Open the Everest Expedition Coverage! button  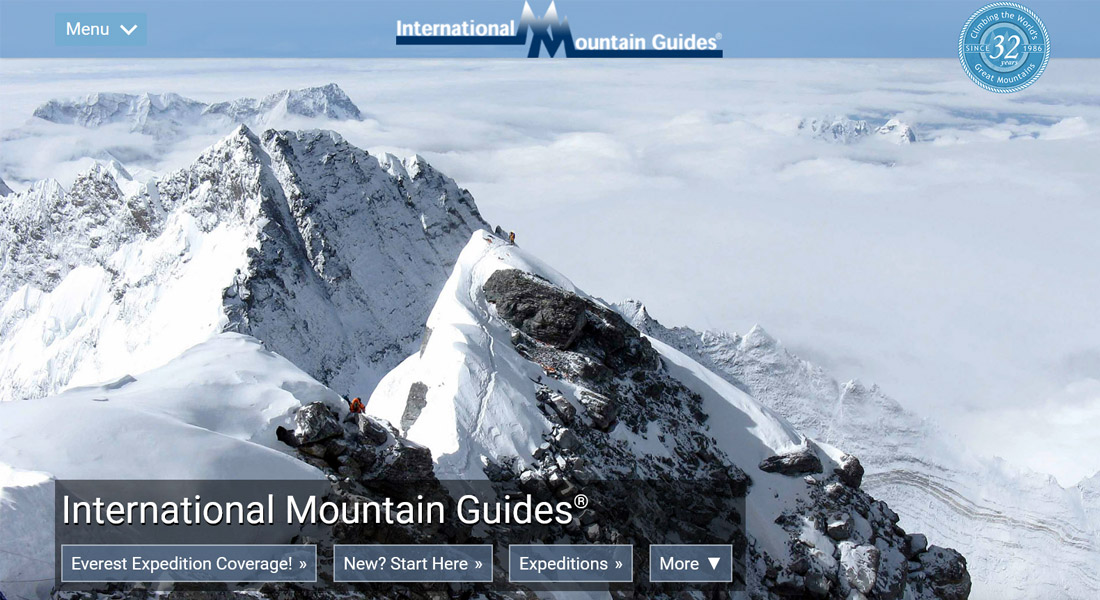189,564
